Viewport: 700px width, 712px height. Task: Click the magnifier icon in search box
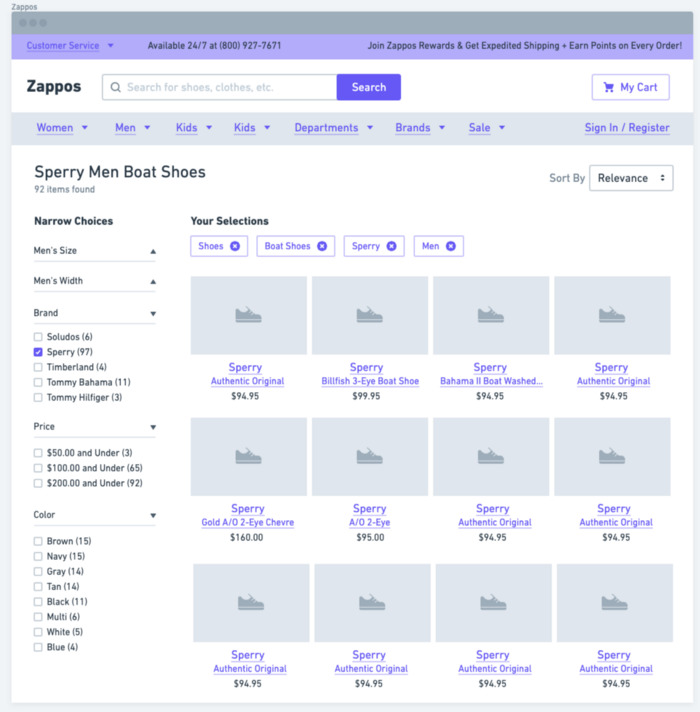coord(116,87)
